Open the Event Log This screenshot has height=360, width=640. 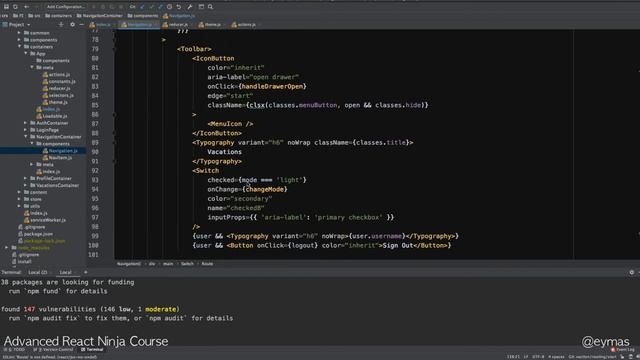(622, 349)
